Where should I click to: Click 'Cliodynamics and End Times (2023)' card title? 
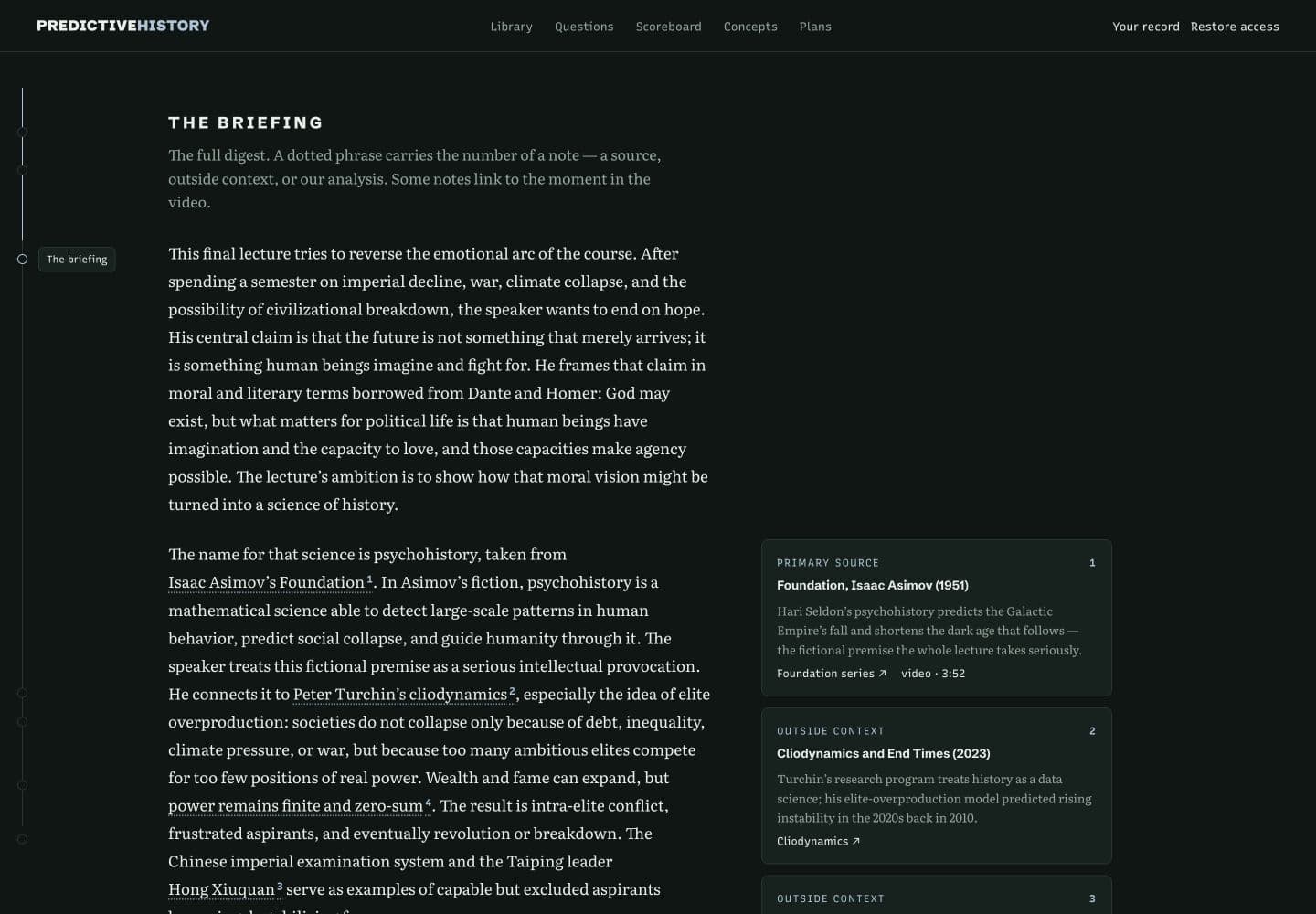(884, 753)
